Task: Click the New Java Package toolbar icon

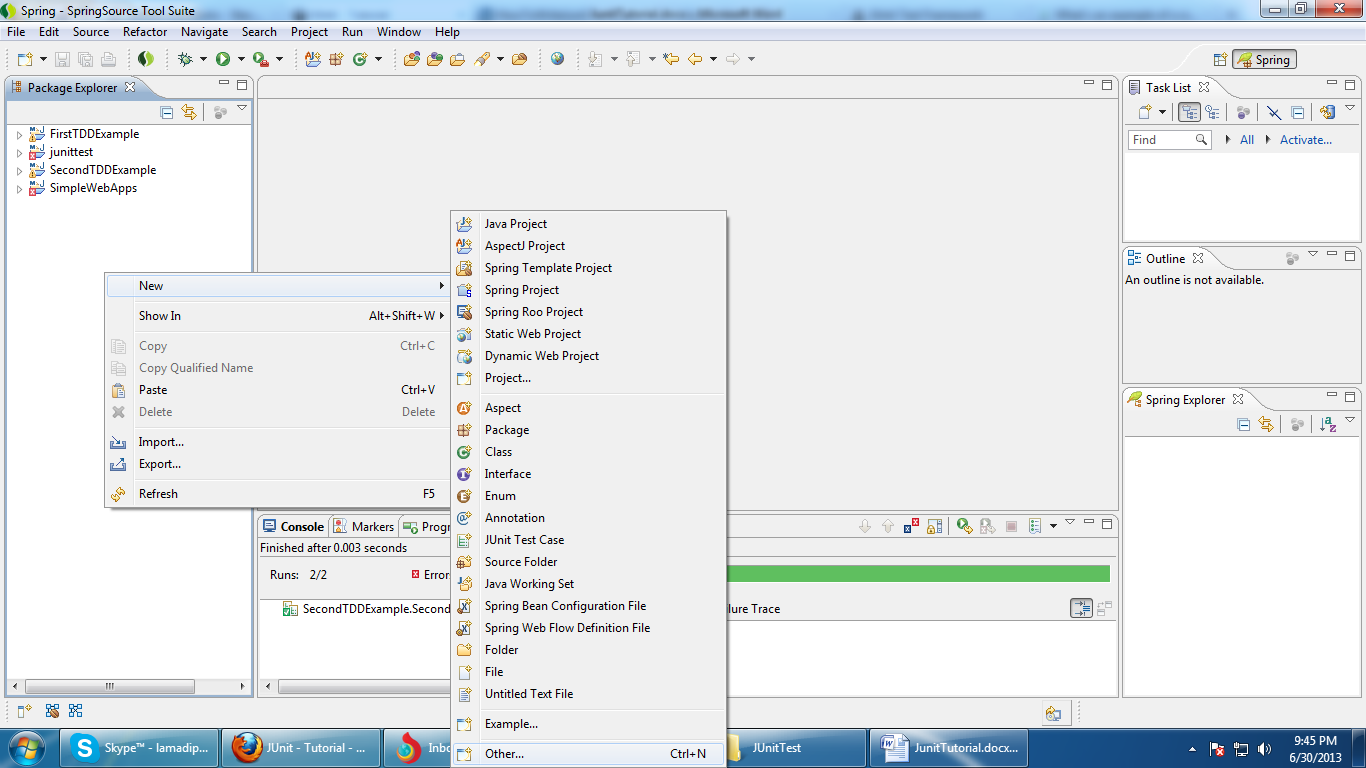Action: click(336, 59)
